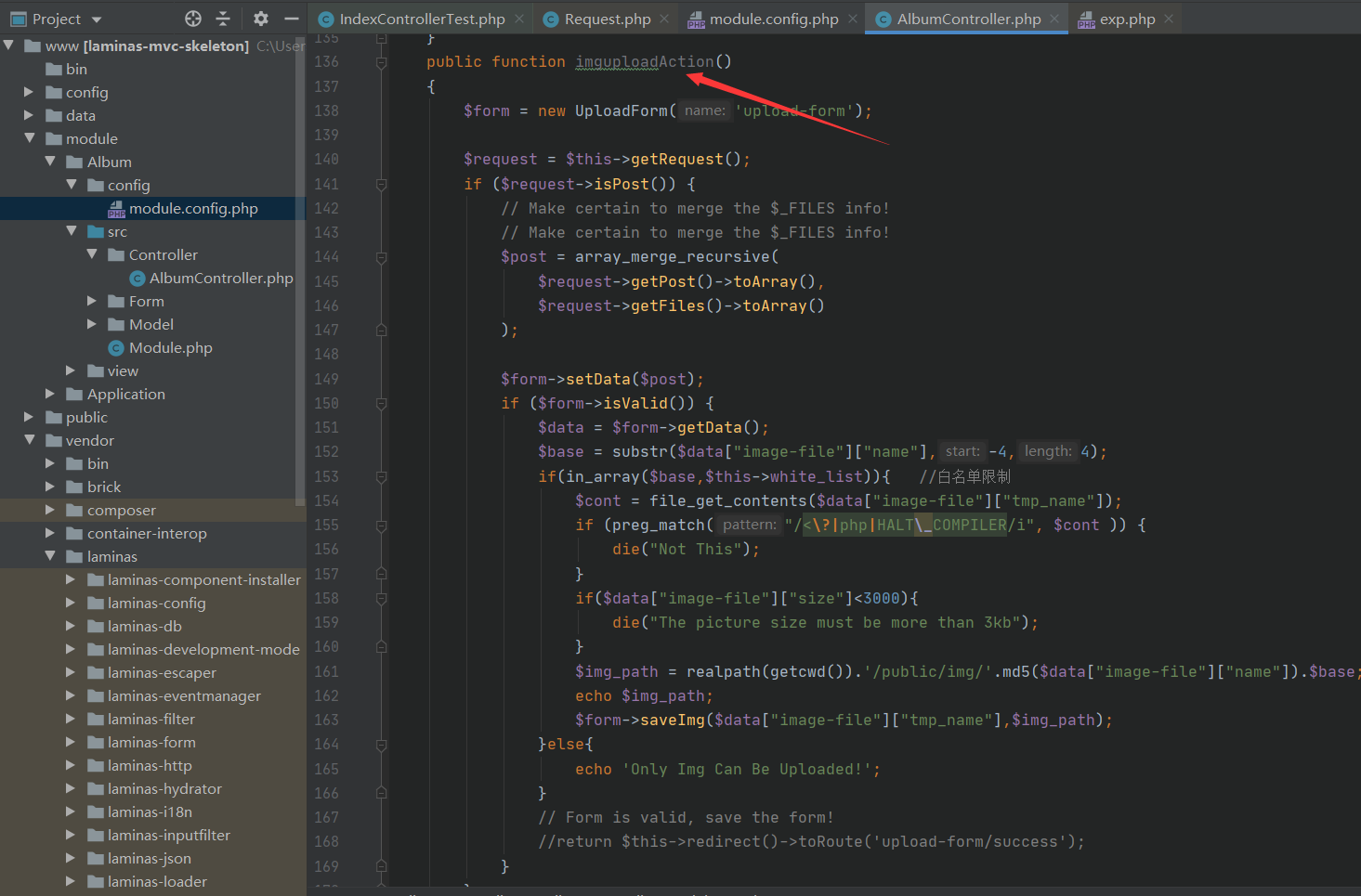The width and height of the screenshot is (1361, 896).
Task: Hide the Project panel with minus icon
Action: point(291,19)
